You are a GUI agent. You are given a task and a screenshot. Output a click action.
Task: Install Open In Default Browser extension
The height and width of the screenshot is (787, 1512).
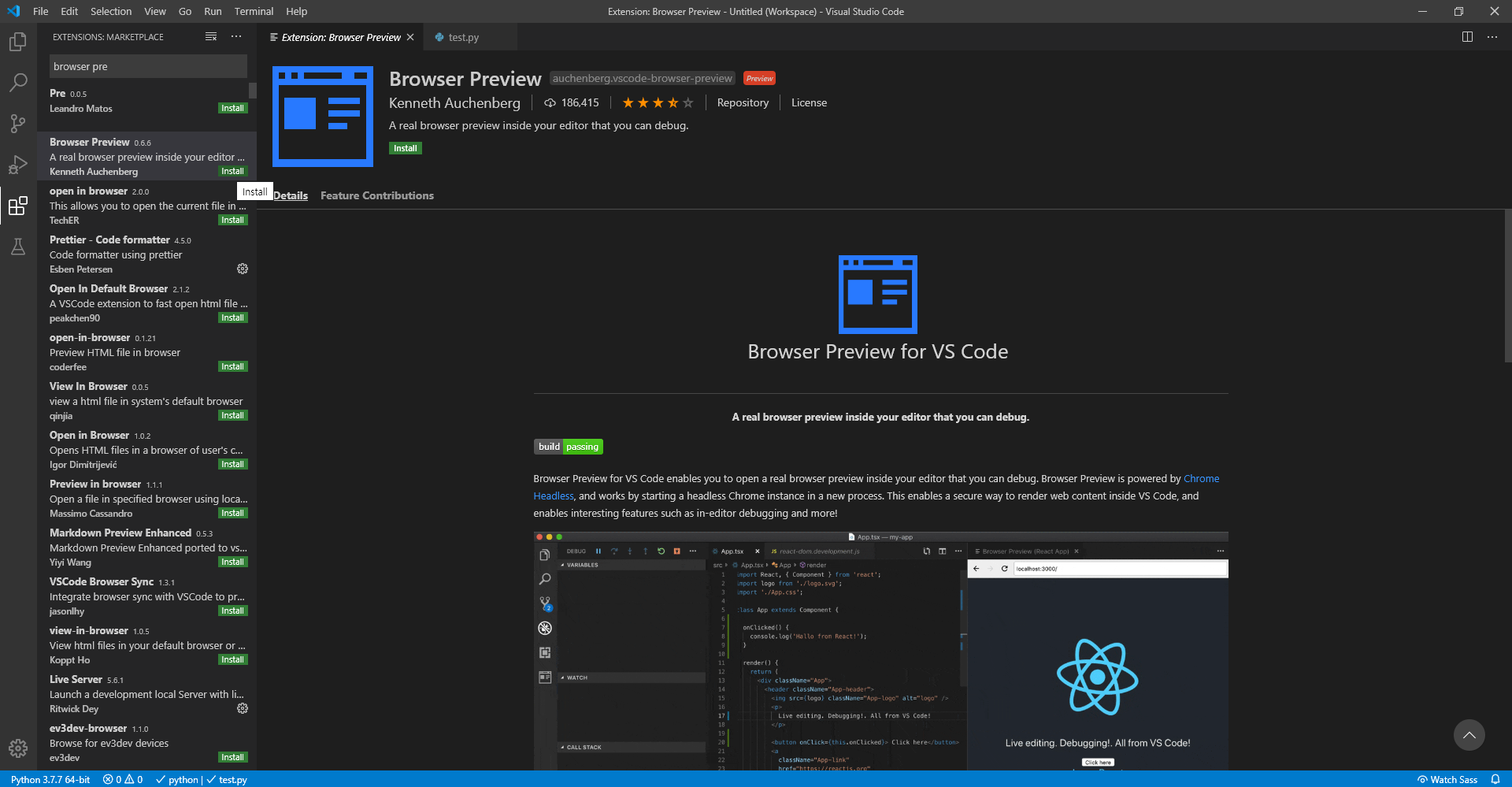232,317
